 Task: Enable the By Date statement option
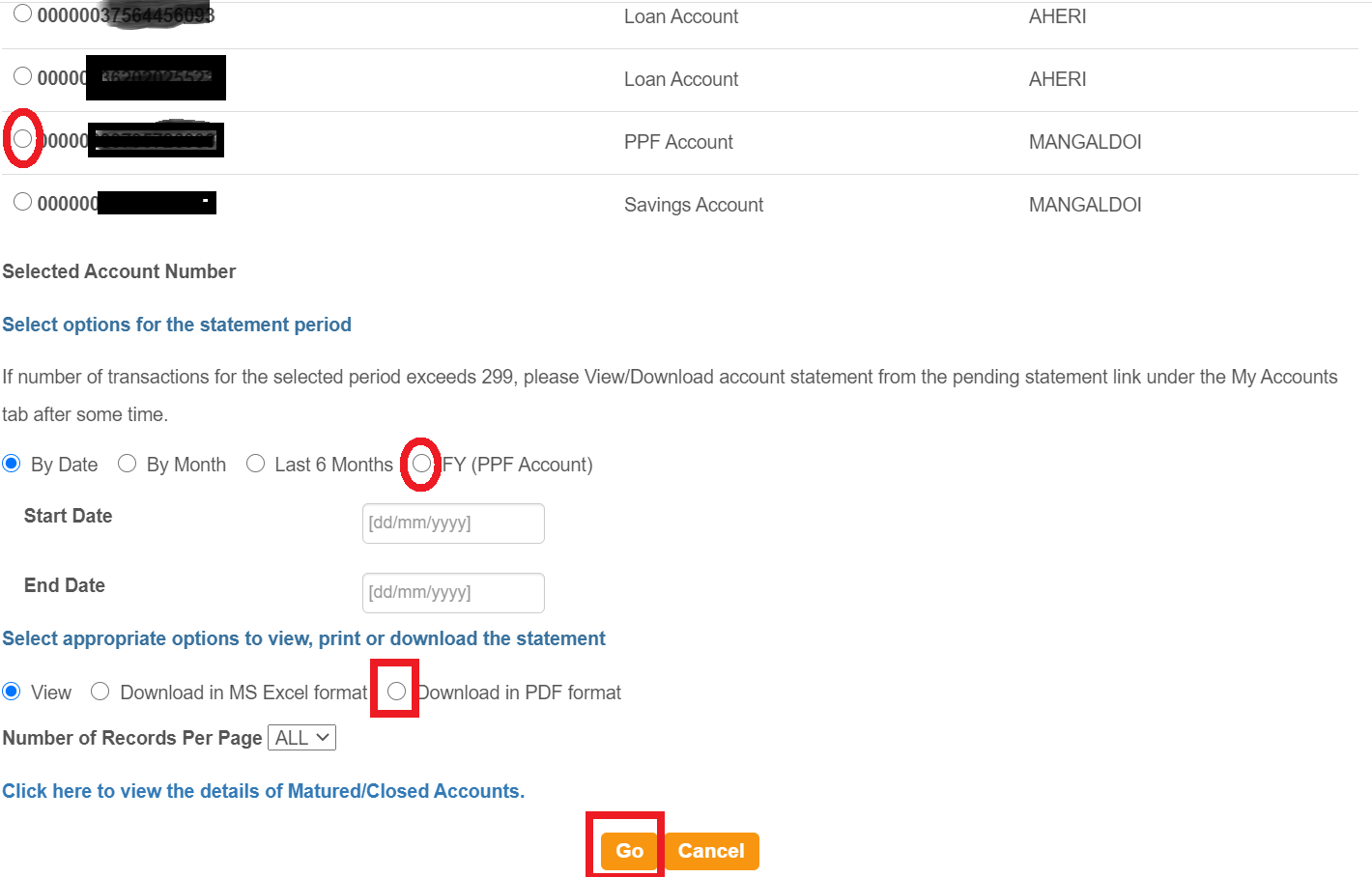pyautogui.click(x=11, y=464)
